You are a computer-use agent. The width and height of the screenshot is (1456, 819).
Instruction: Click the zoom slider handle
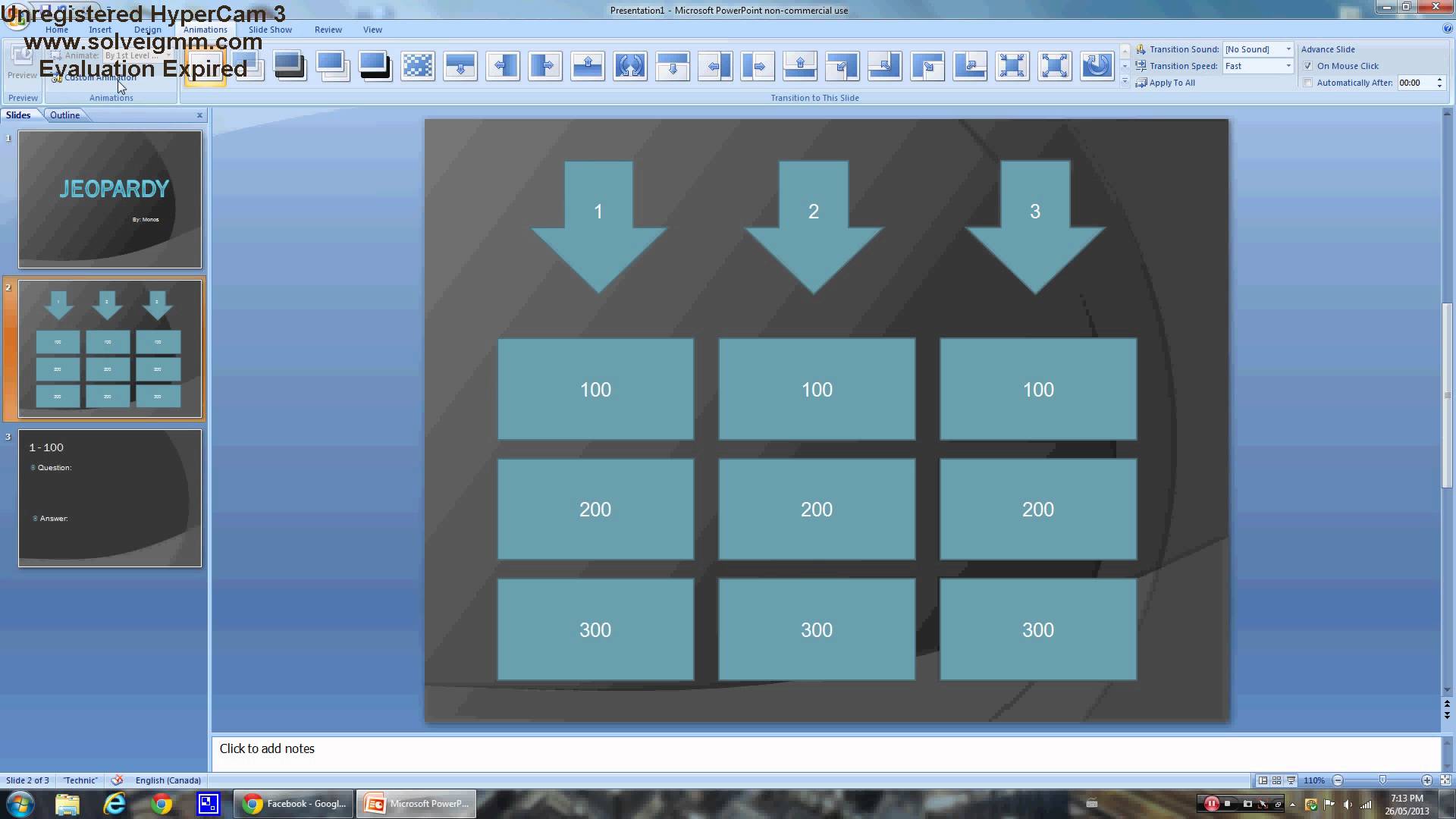click(1382, 780)
